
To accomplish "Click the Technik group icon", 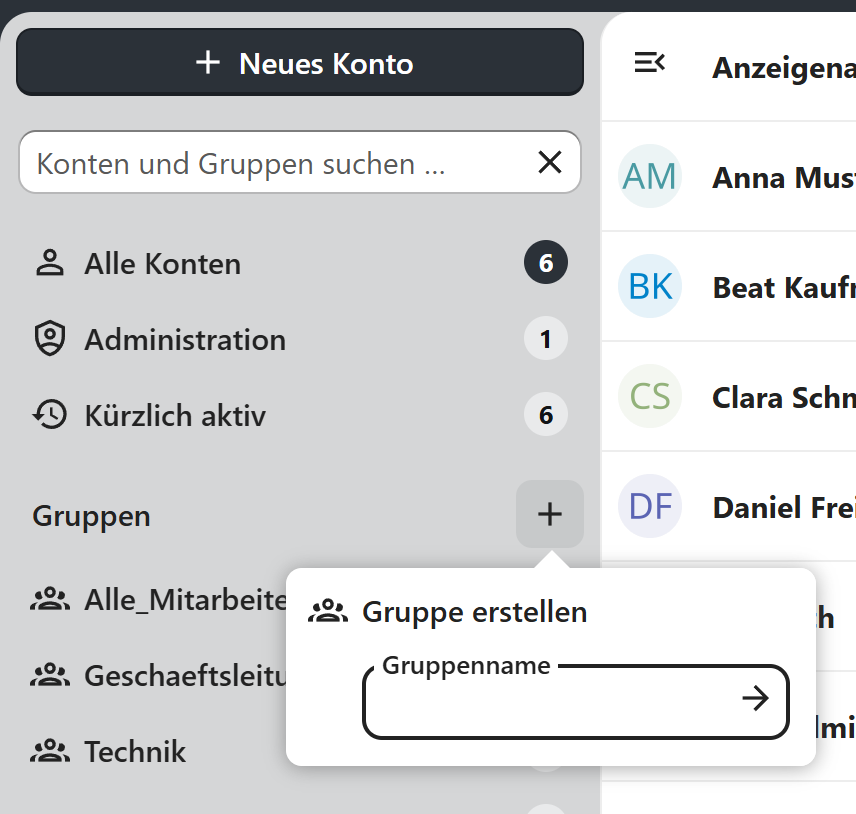I will [50, 751].
